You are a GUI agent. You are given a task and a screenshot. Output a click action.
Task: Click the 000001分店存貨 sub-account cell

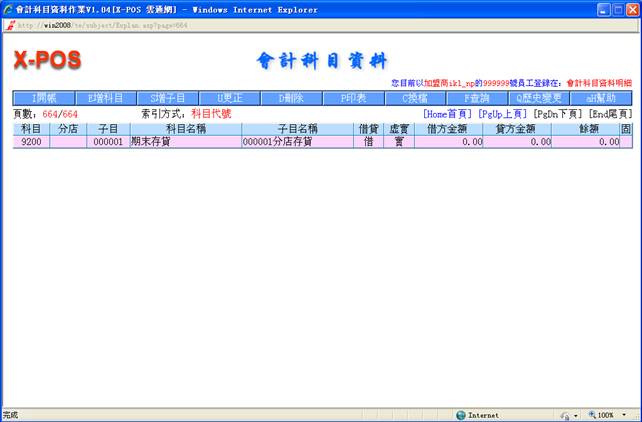click(297, 142)
